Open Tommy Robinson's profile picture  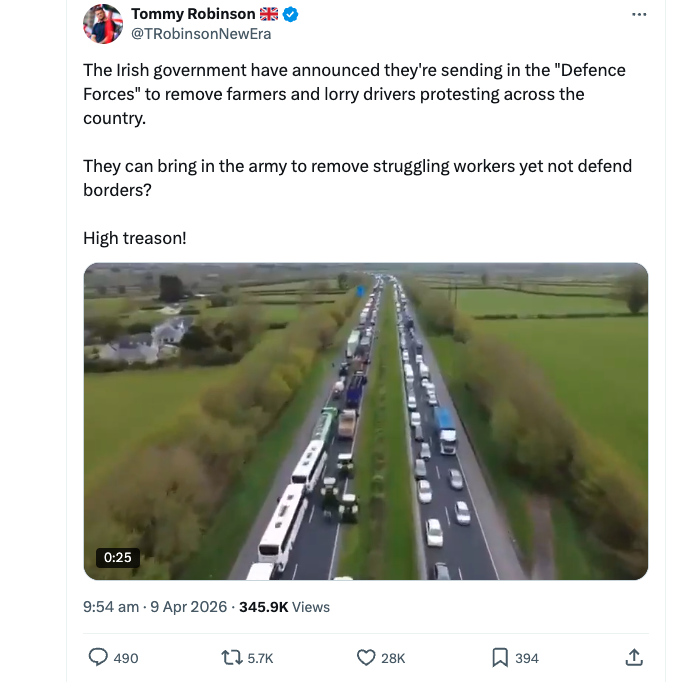click(x=103, y=24)
